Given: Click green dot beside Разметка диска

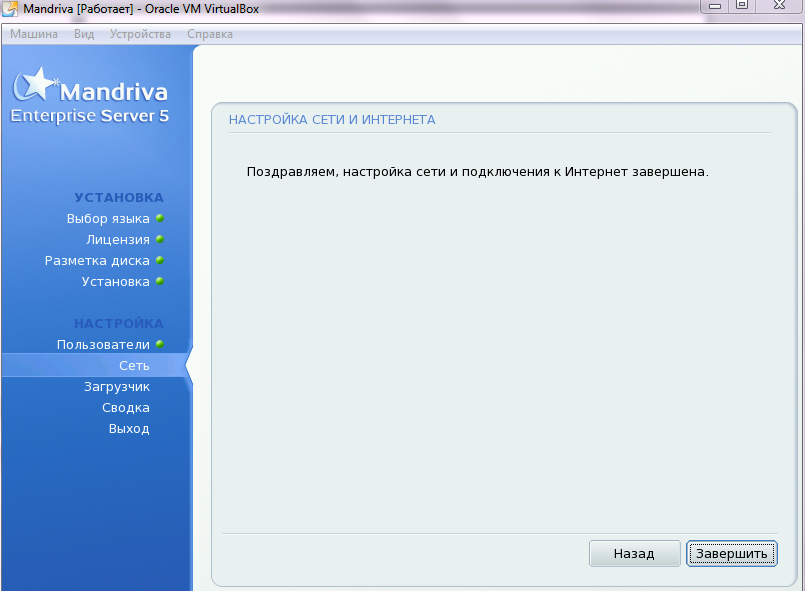Looking at the screenshot, I should tap(160, 260).
